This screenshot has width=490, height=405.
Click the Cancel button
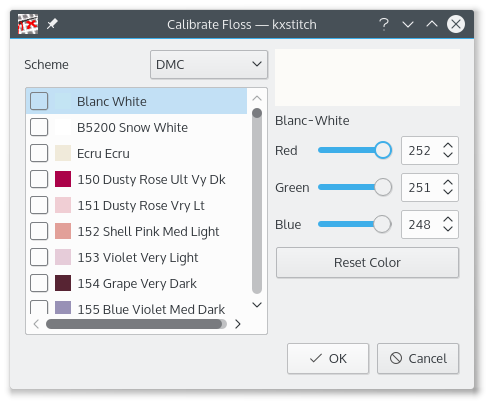[x=418, y=358]
